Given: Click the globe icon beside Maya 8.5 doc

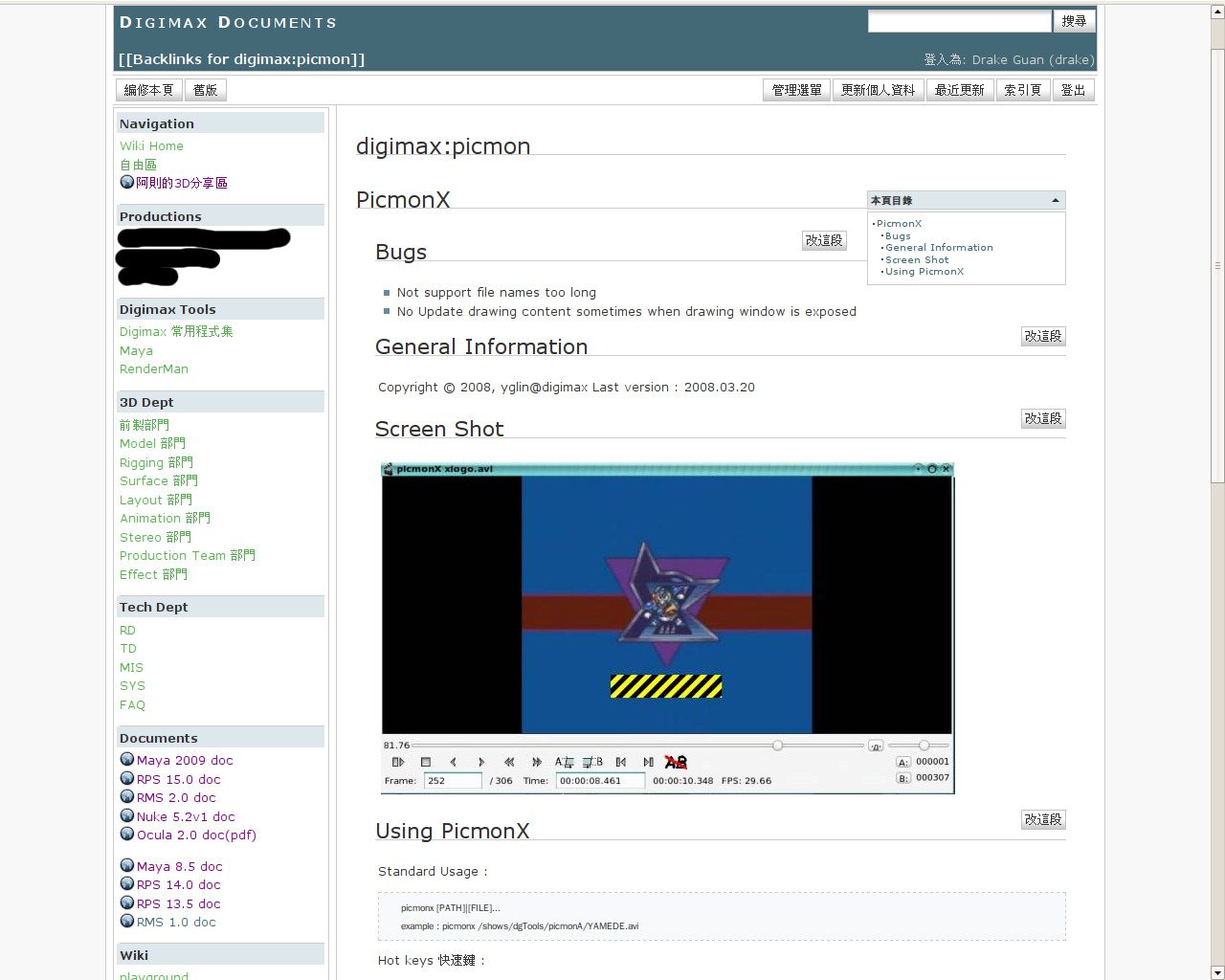Looking at the screenshot, I should 126,866.
